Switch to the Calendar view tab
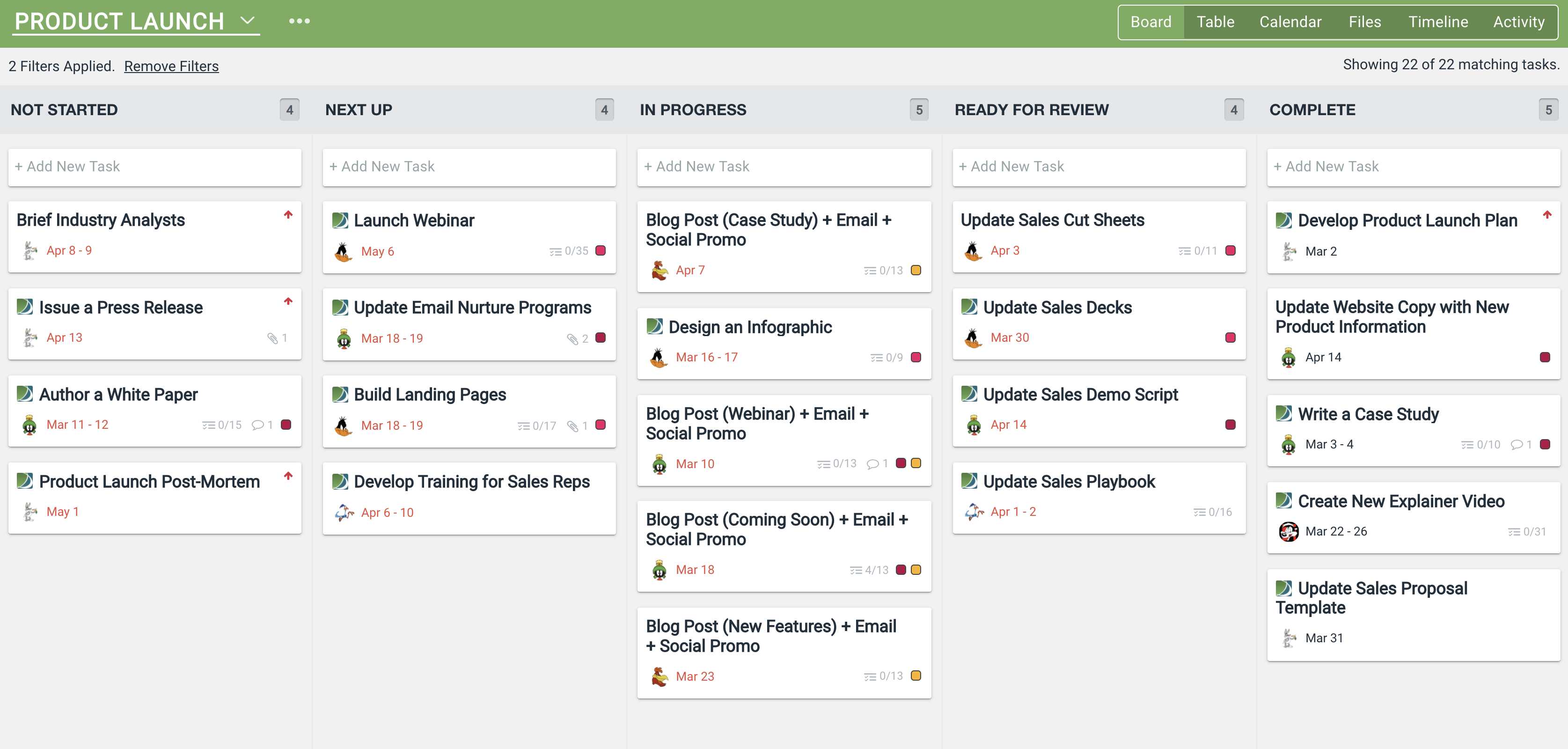 (1290, 22)
